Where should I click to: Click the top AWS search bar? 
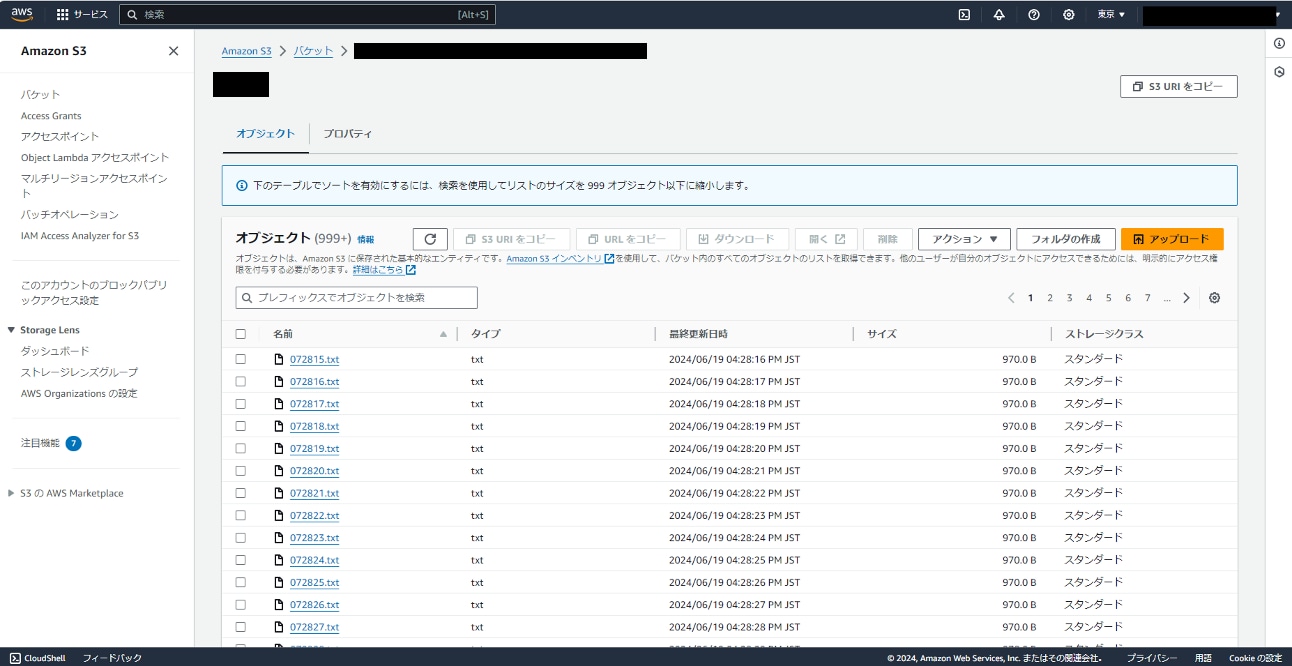point(307,15)
